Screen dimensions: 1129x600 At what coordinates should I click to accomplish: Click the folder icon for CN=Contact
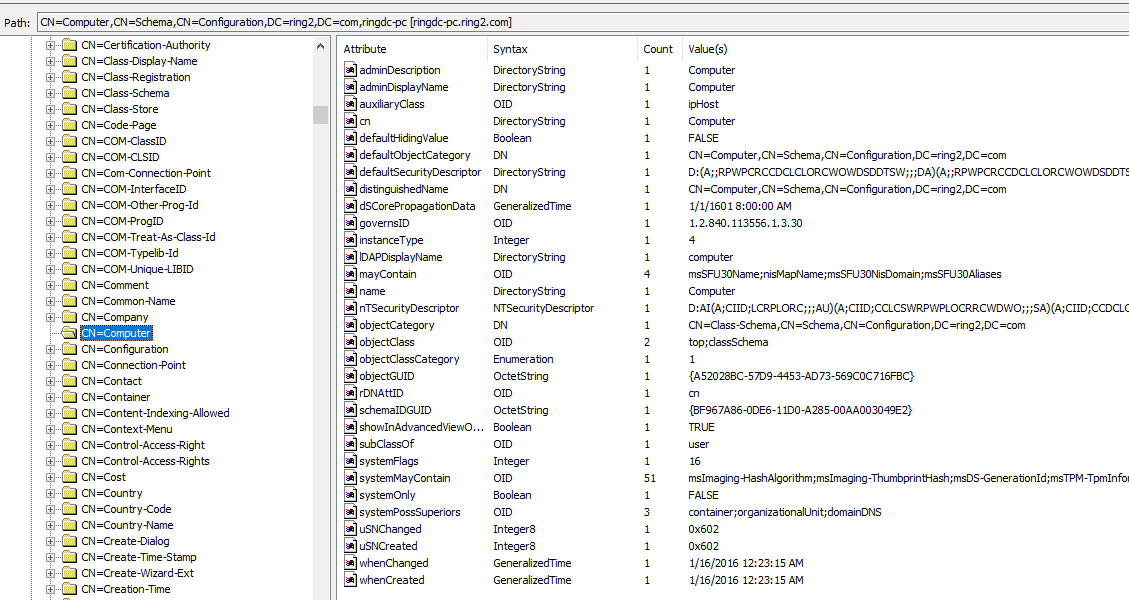click(x=69, y=381)
